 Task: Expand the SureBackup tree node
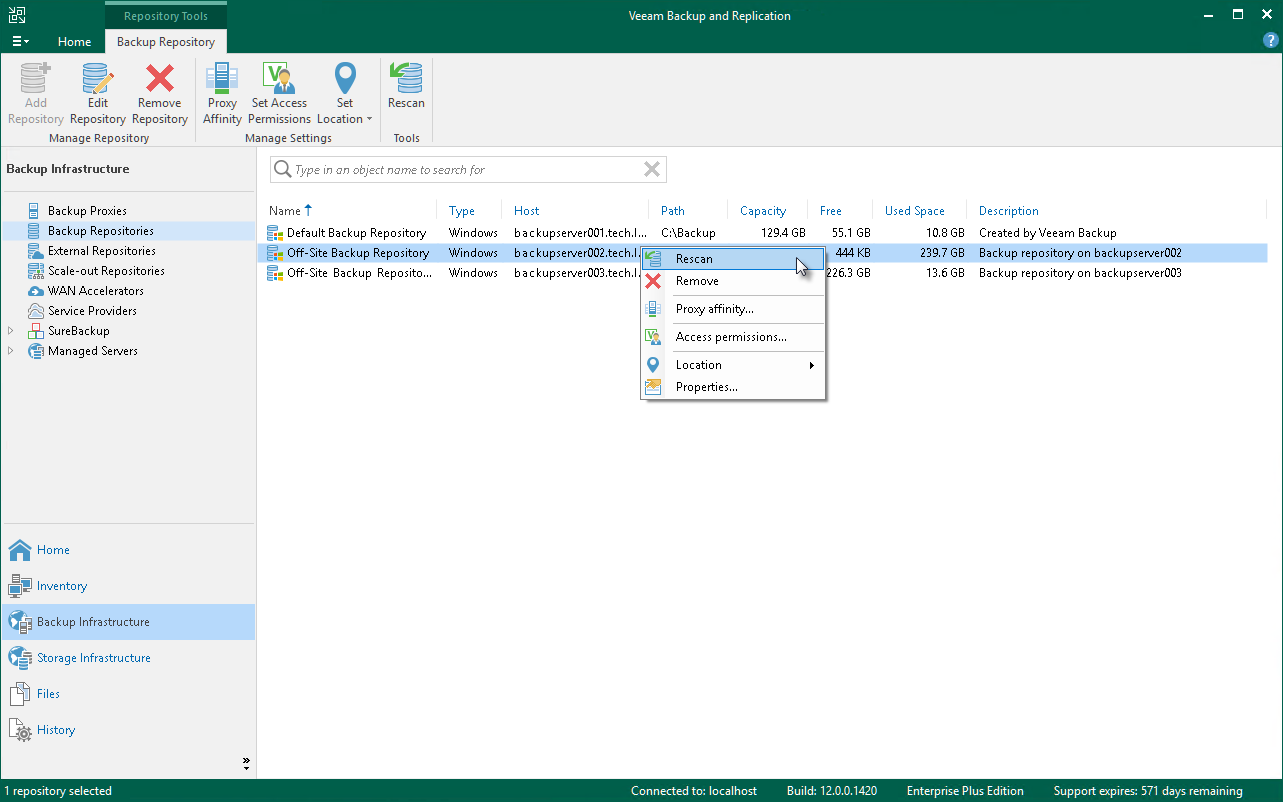click(x=11, y=331)
